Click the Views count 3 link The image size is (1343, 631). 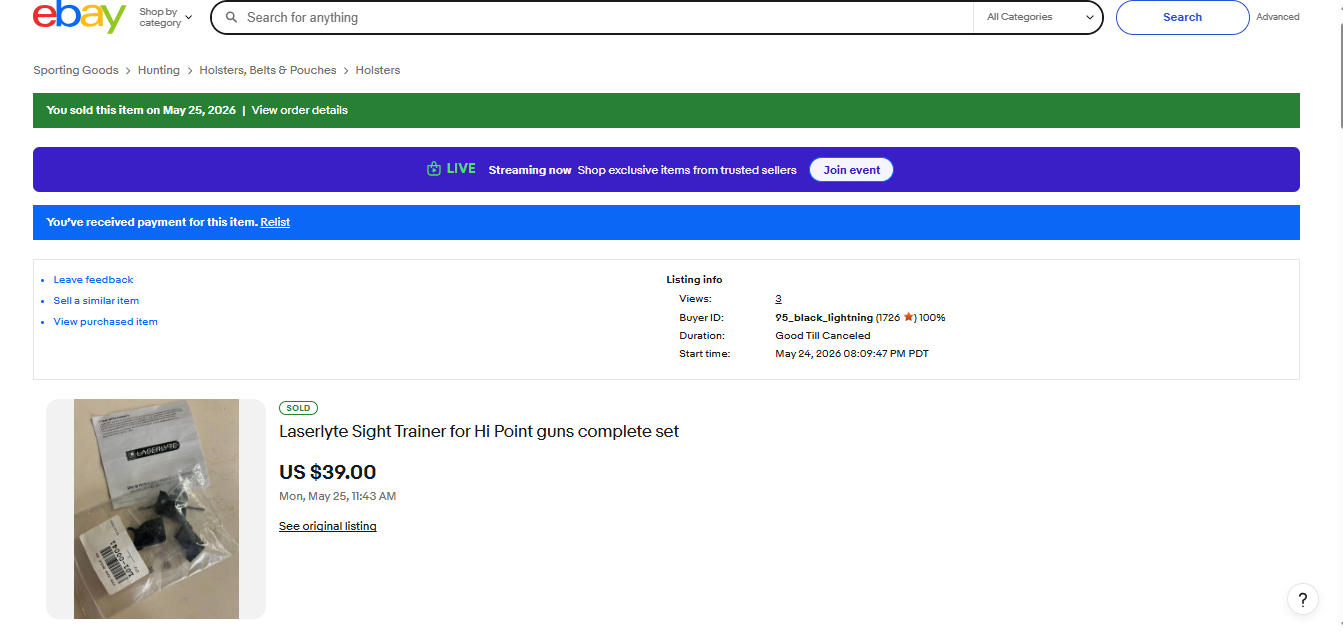coord(778,299)
